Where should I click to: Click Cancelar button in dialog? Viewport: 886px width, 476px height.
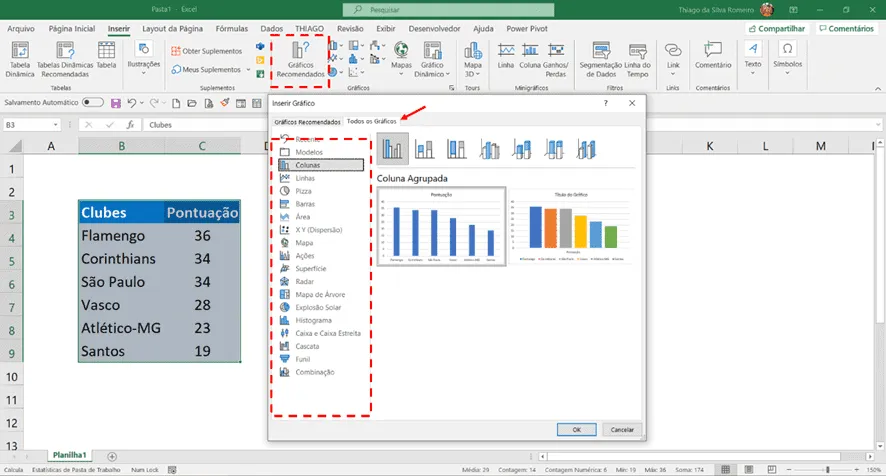622,430
